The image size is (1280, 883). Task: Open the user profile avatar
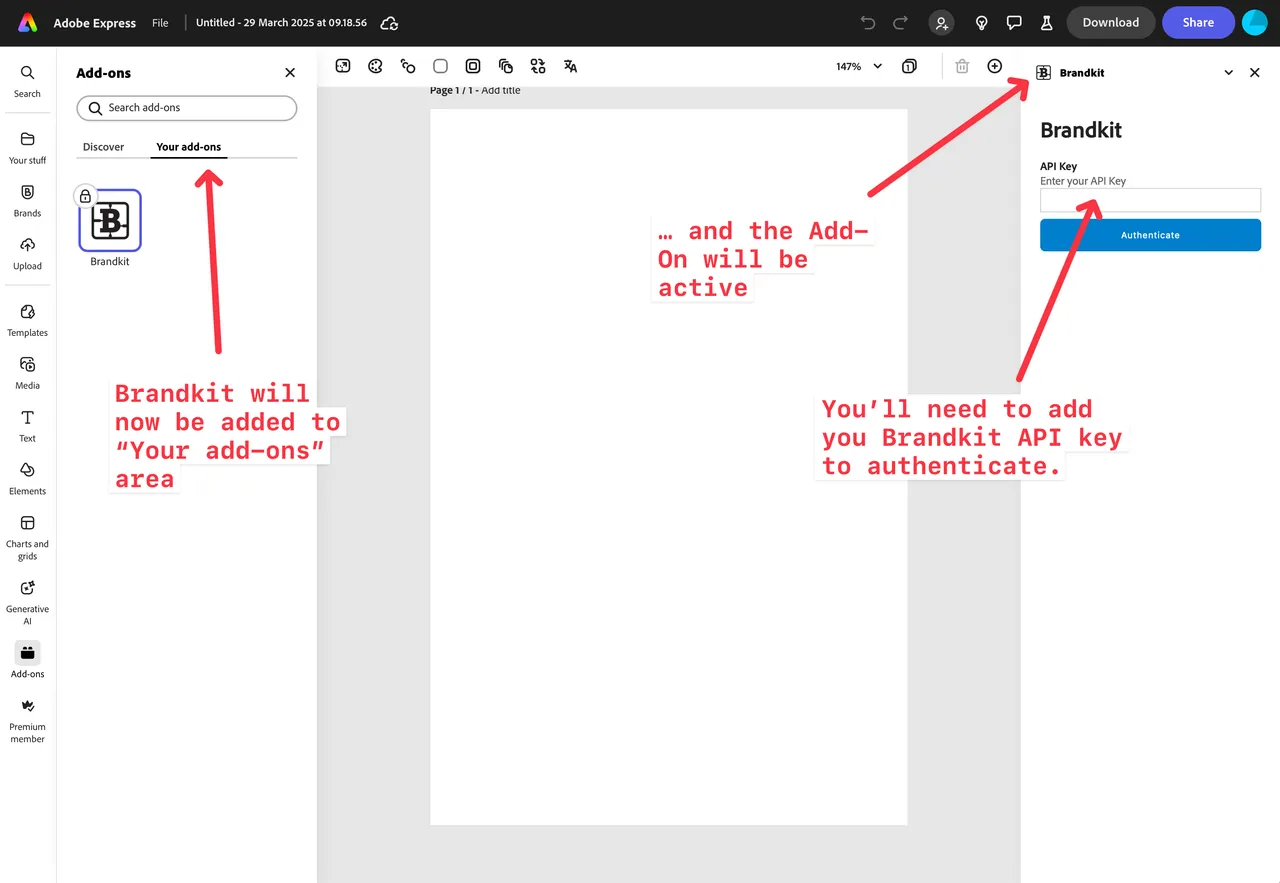tap(1255, 22)
